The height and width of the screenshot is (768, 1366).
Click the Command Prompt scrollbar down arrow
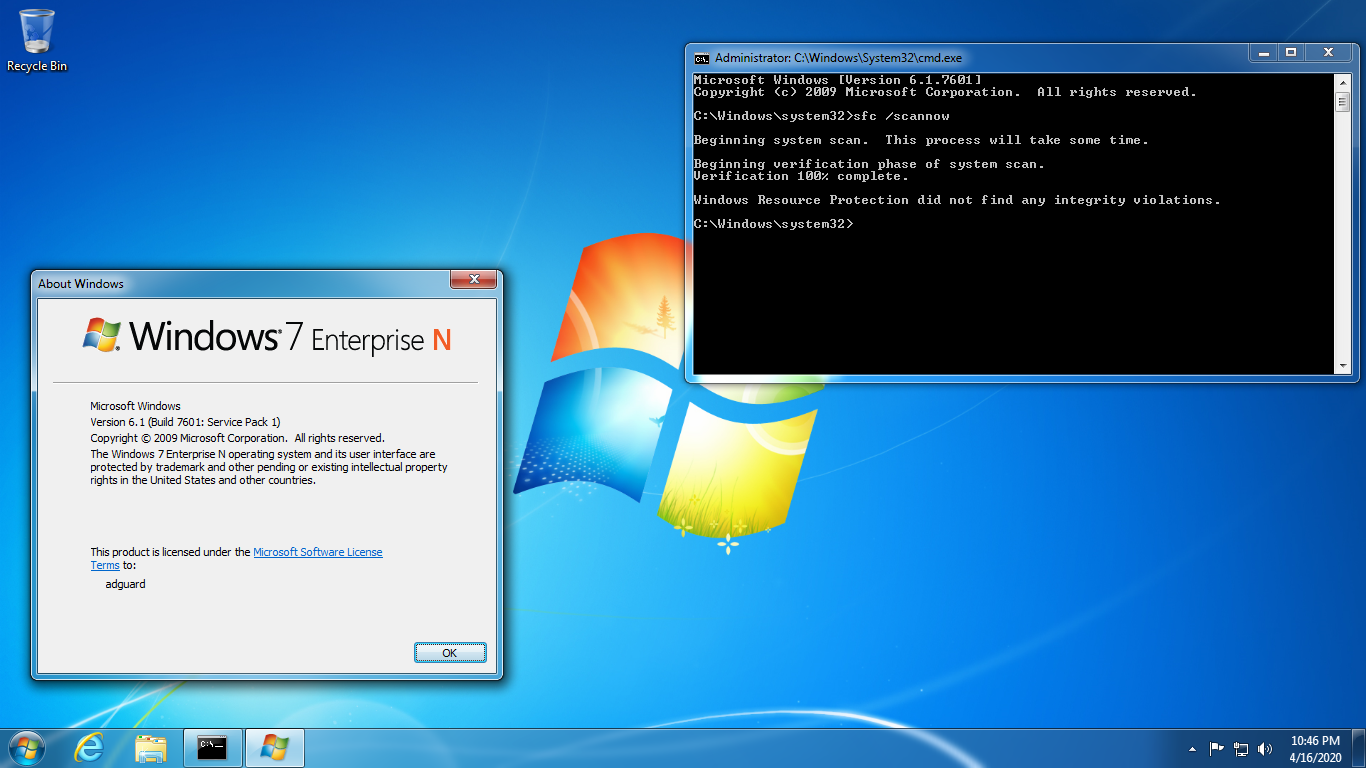click(x=1342, y=366)
